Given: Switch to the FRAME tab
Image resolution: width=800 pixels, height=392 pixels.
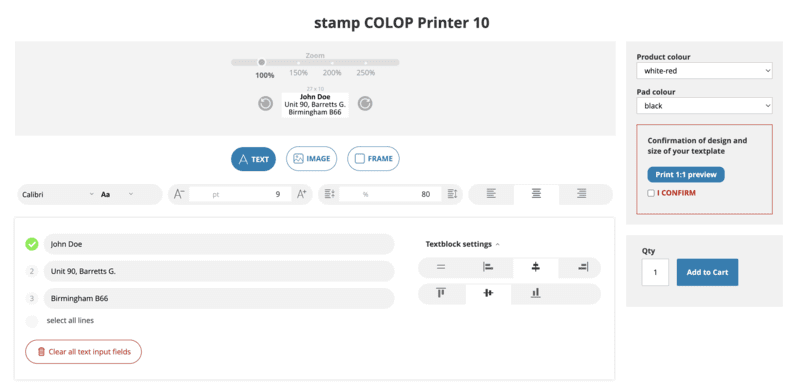Looking at the screenshot, I should click(373, 159).
